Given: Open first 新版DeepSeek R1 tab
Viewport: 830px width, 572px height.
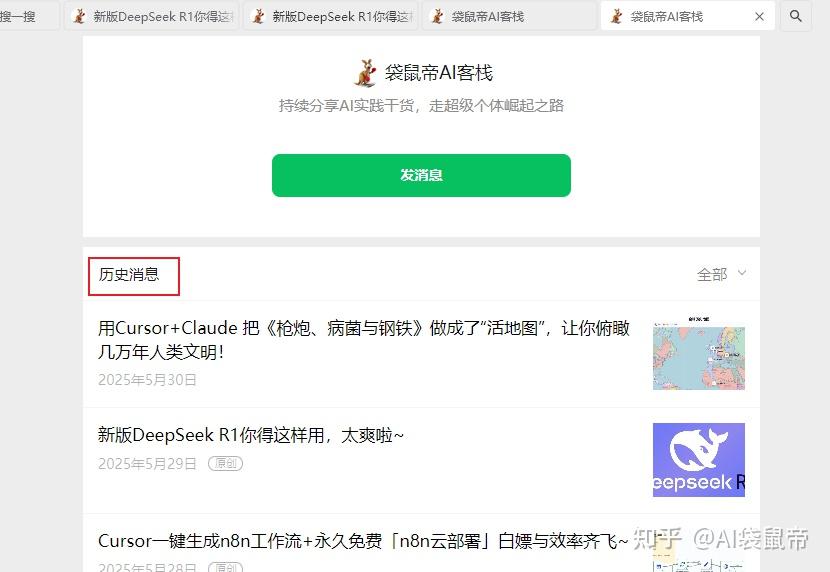Looking at the screenshot, I should point(152,16).
